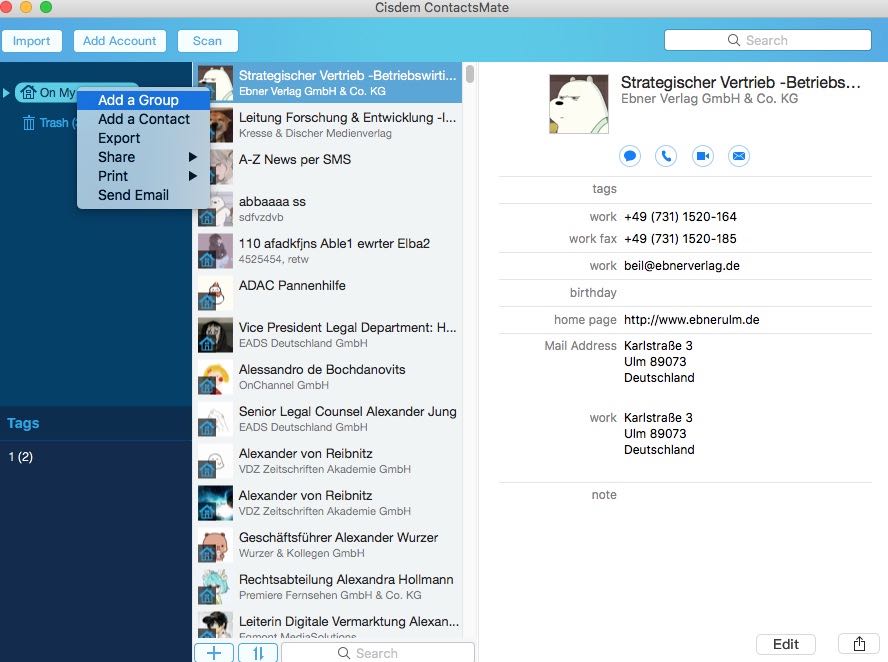This screenshot has height=662, width=888.
Task: Click the plus add contact button
Action: [214, 653]
